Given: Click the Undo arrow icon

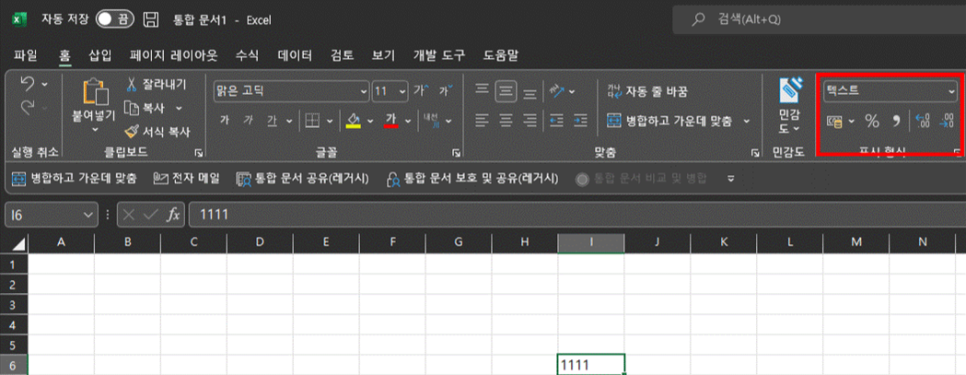Looking at the screenshot, I should pyautogui.click(x=27, y=83).
